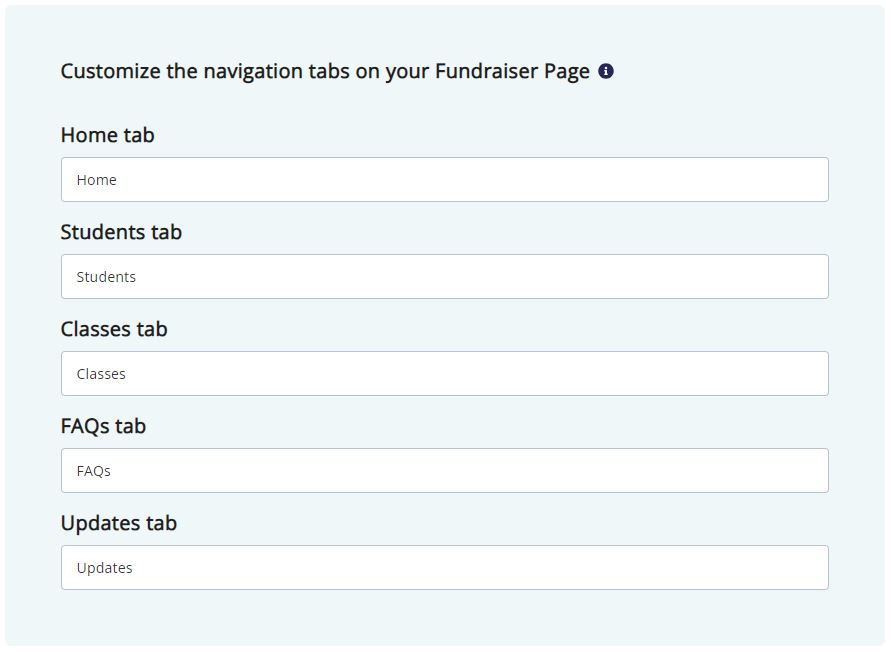Screen dimensions: 891x652
Task: Click into the Students tab text box
Action: point(444,277)
